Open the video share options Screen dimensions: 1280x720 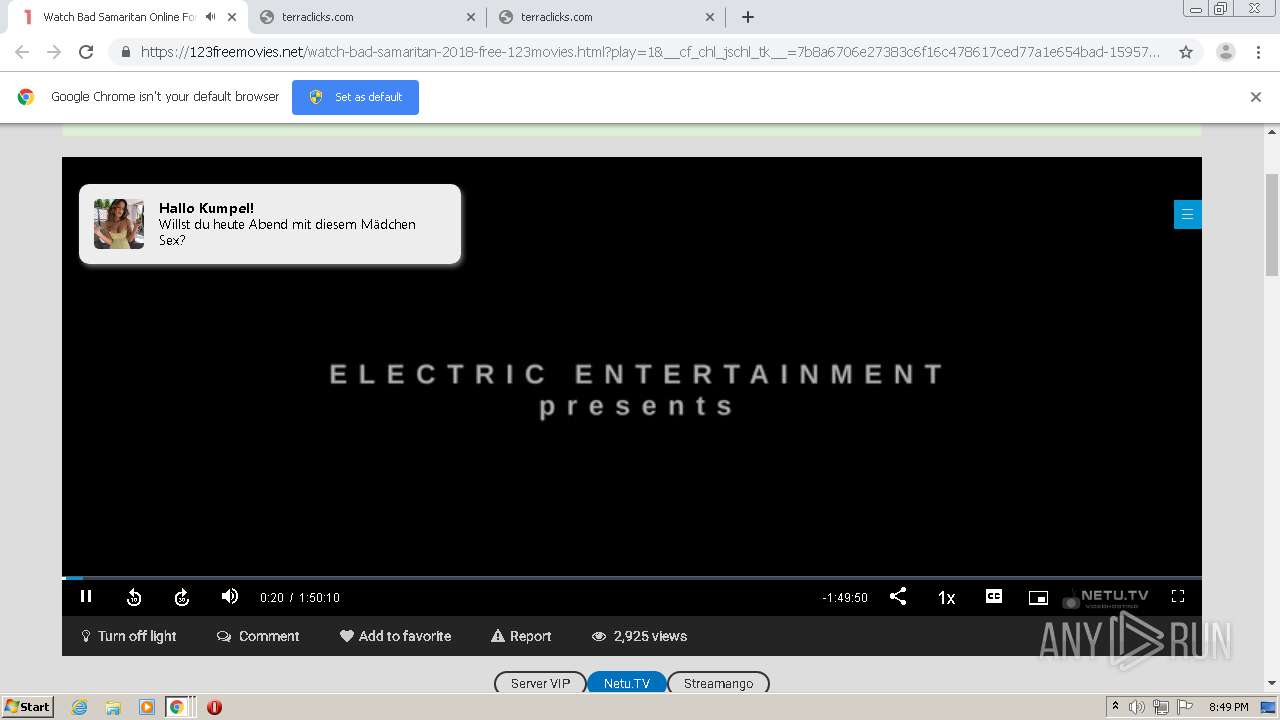898,596
